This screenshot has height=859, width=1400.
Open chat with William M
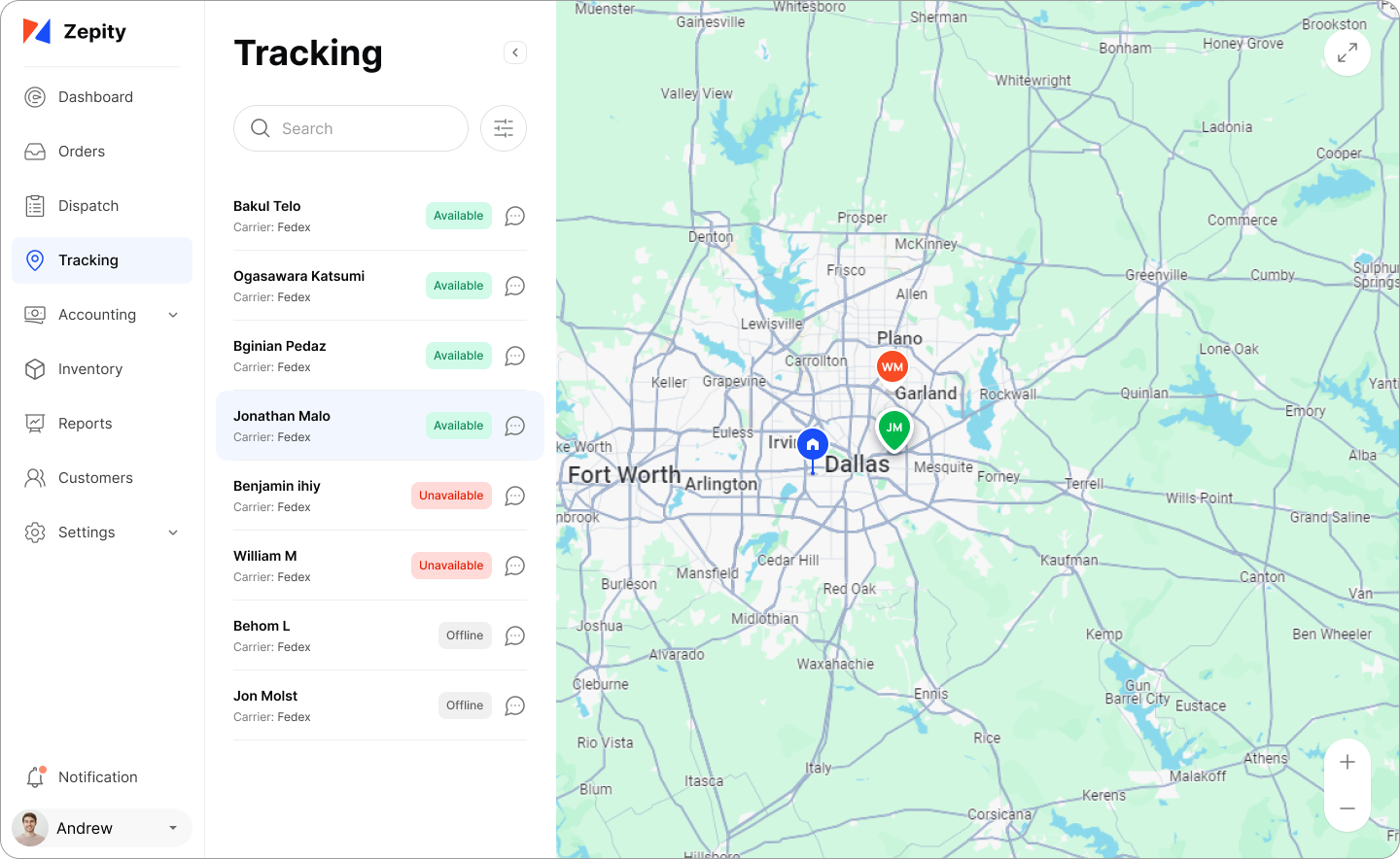514,565
